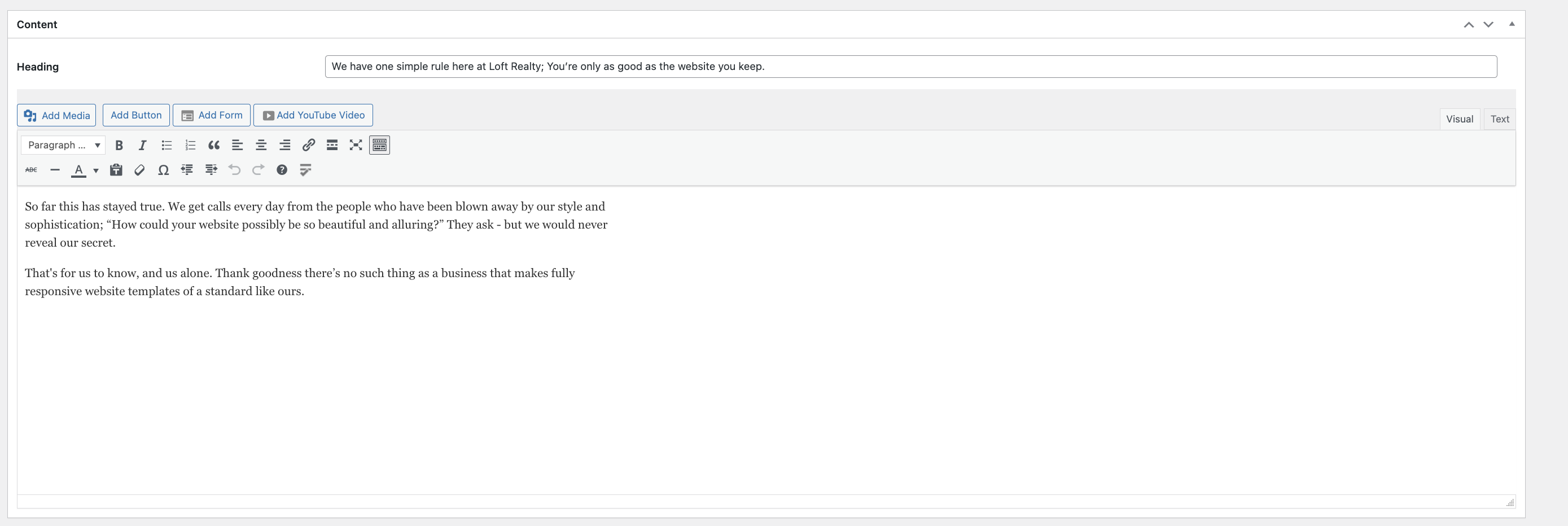
Task: Click into the Heading text field
Action: click(x=910, y=67)
